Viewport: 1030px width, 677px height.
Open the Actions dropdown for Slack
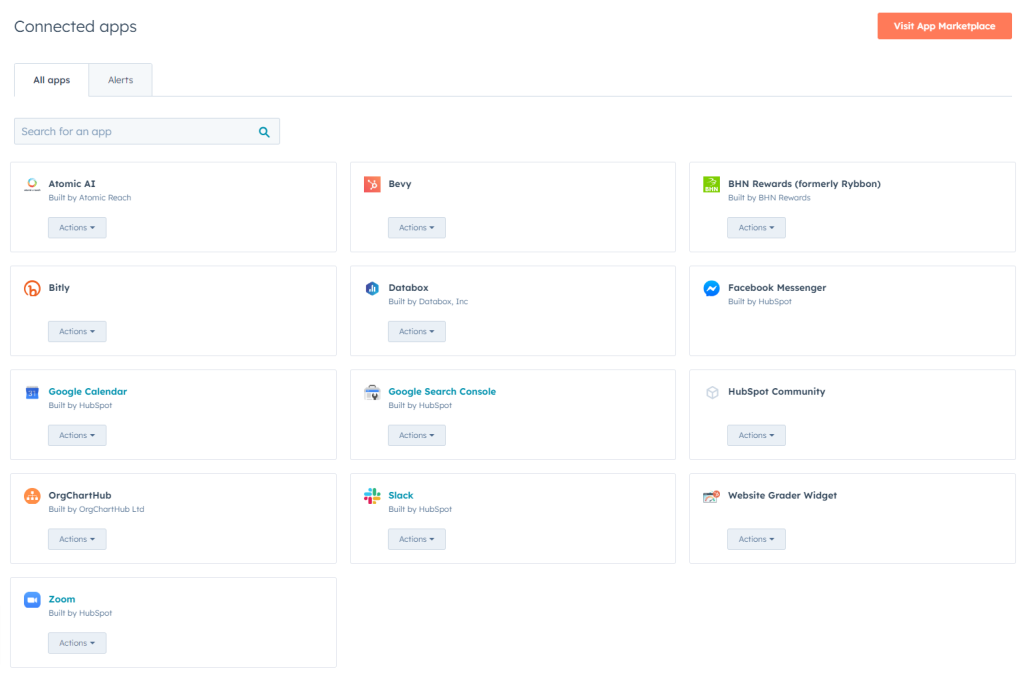click(x=416, y=539)
